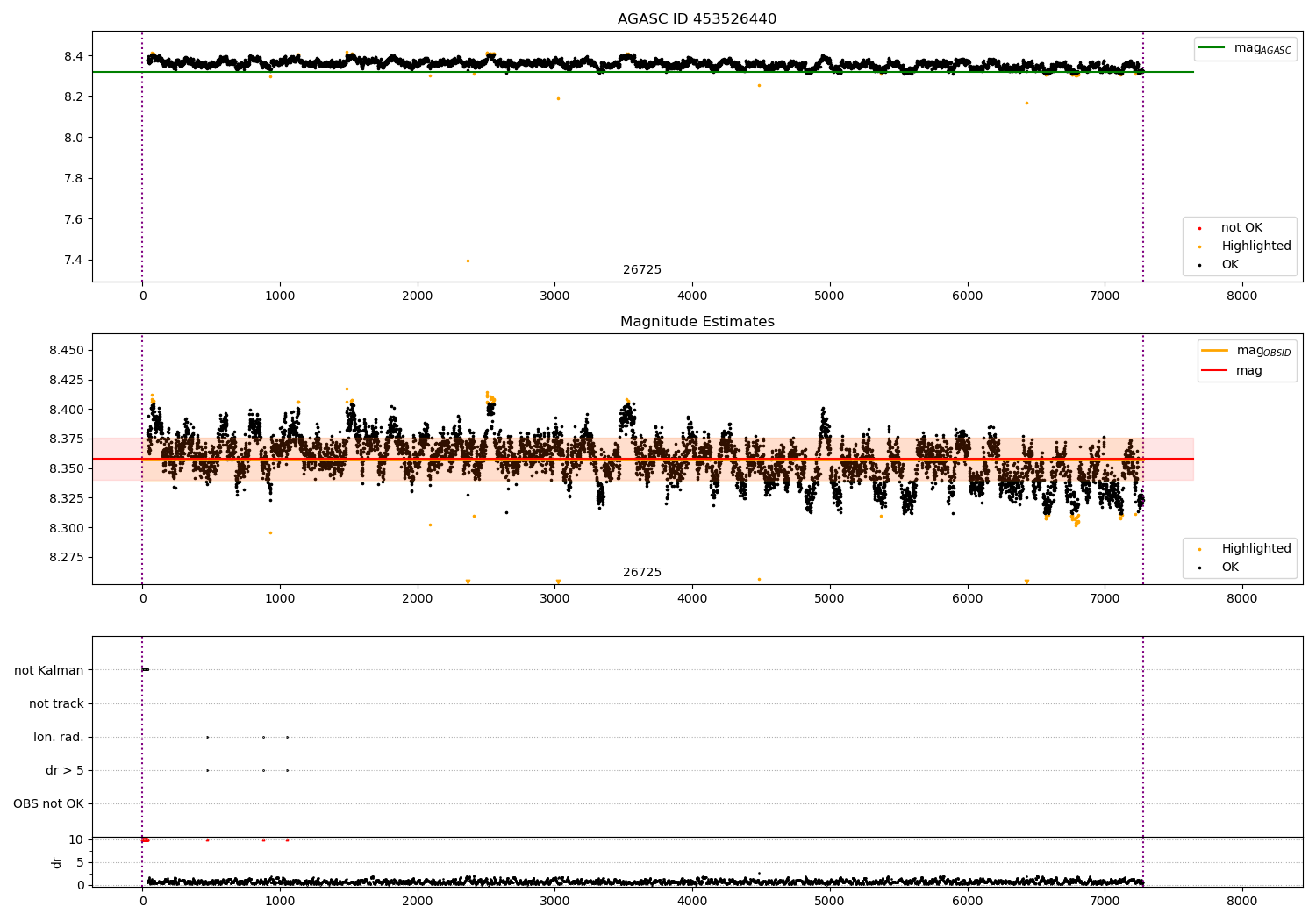This screenshot has width=1316, height=921.
Task: Click the 8.325 y-axis tick label
Action: 67,498
